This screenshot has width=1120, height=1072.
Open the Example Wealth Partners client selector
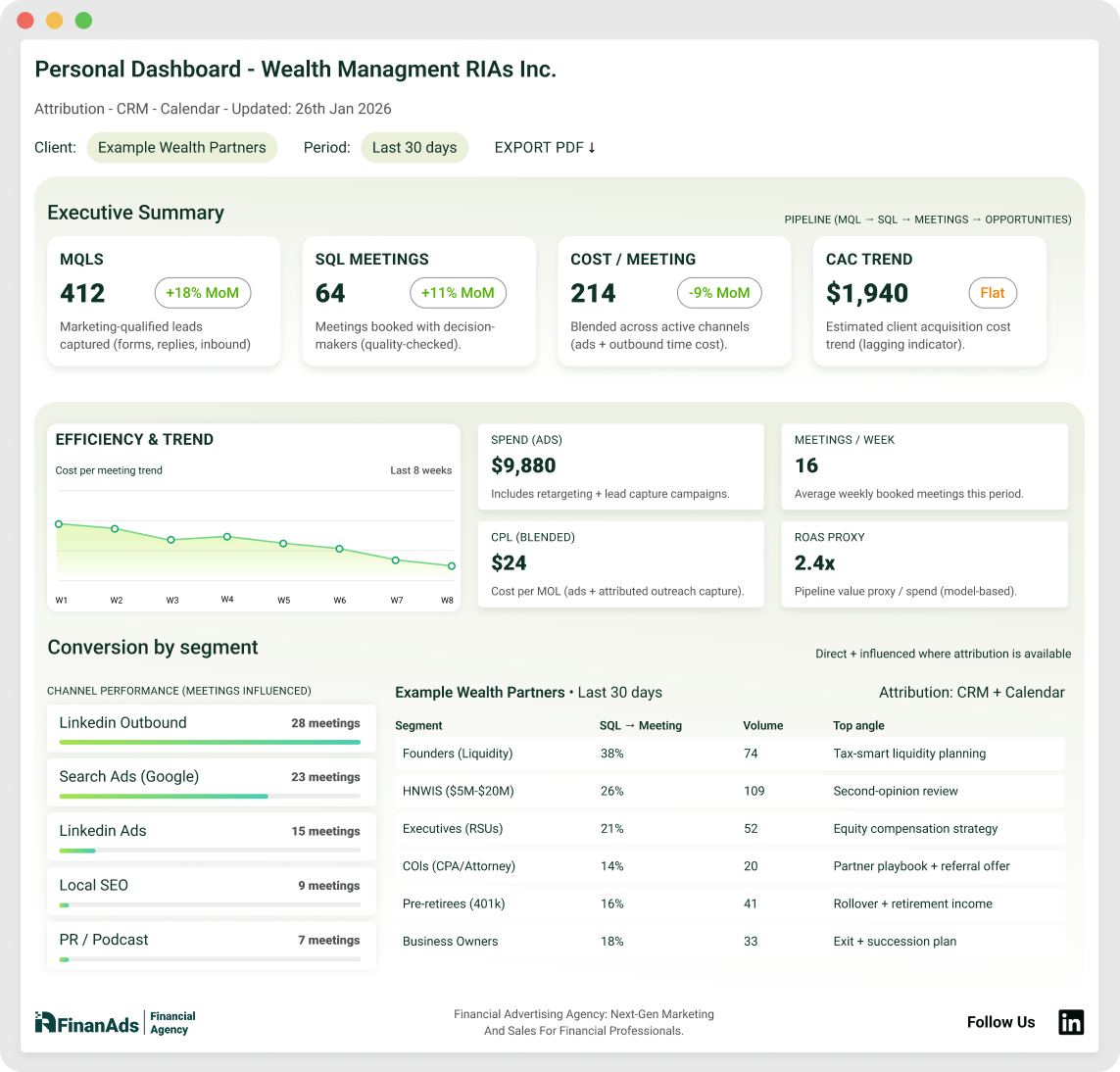[x=182, y=148]
